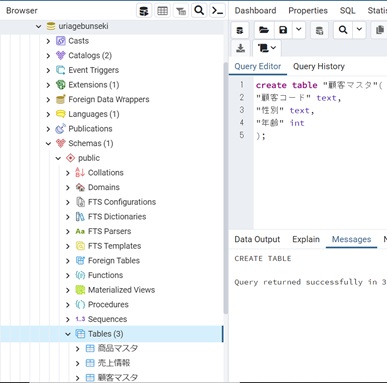The width and height of the screenshot is (387, 383).
Task: Click the public schema diamond icon
Action: tap(70, 158)
